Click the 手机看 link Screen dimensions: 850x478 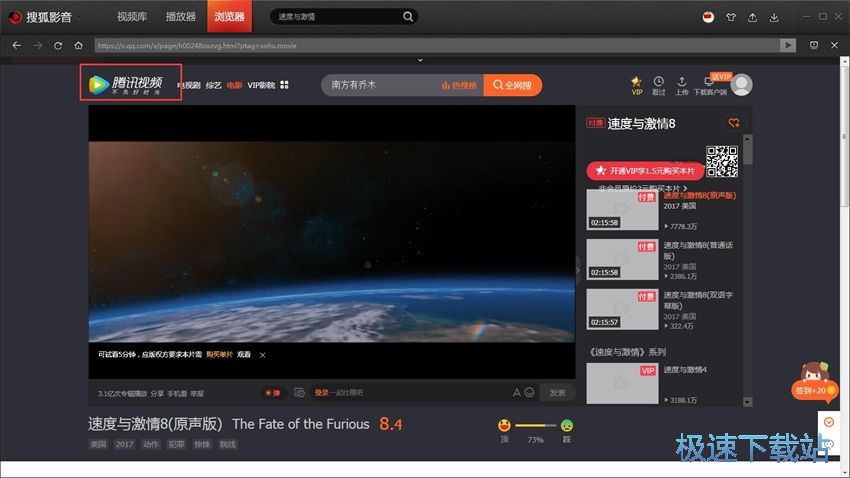(177, 393)
